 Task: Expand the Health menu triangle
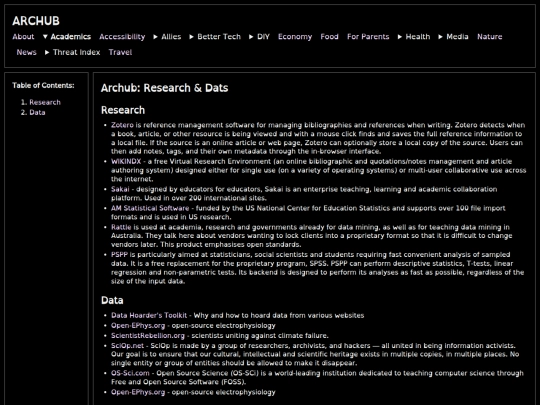(x=400, y=37)
